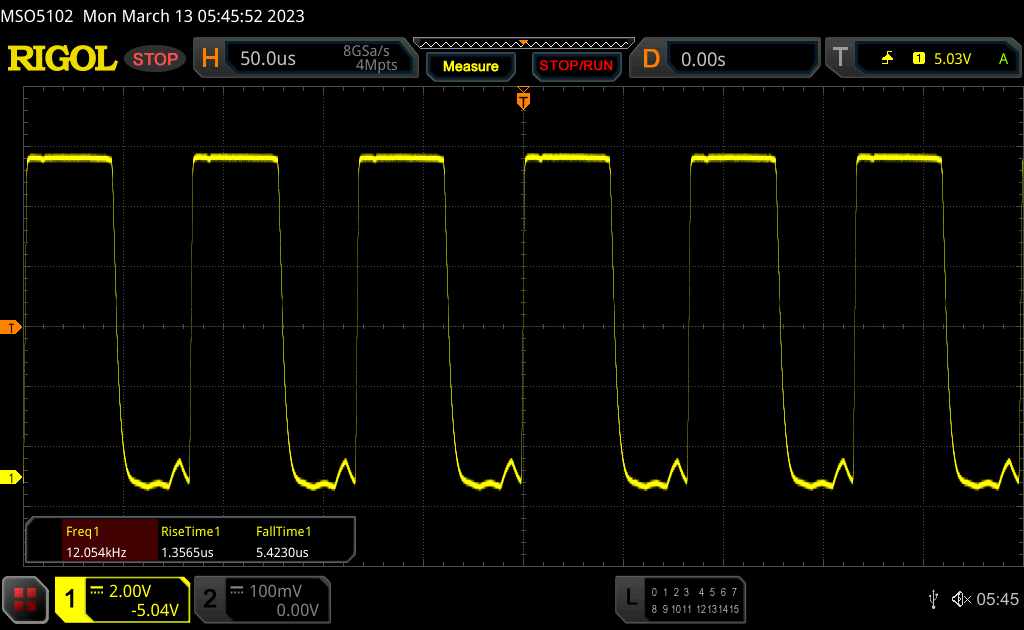Select the Freq1 measurement item

pos(110,541)
